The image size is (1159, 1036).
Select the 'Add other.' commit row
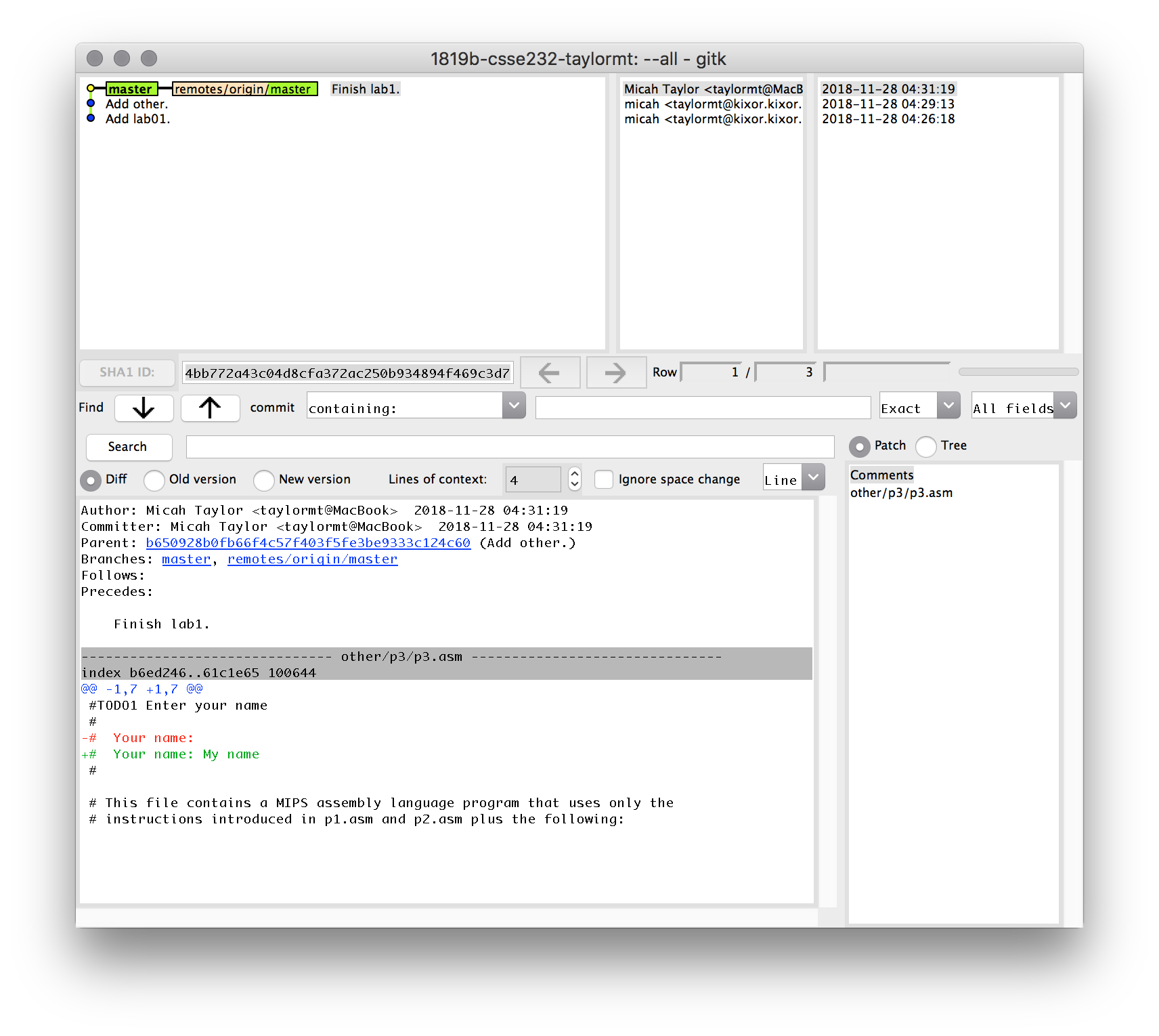[x=137, y=104]
